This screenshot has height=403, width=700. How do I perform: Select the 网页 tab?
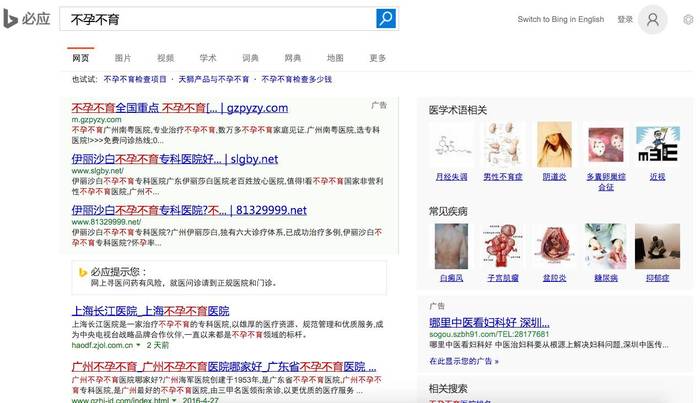(81, 58)
